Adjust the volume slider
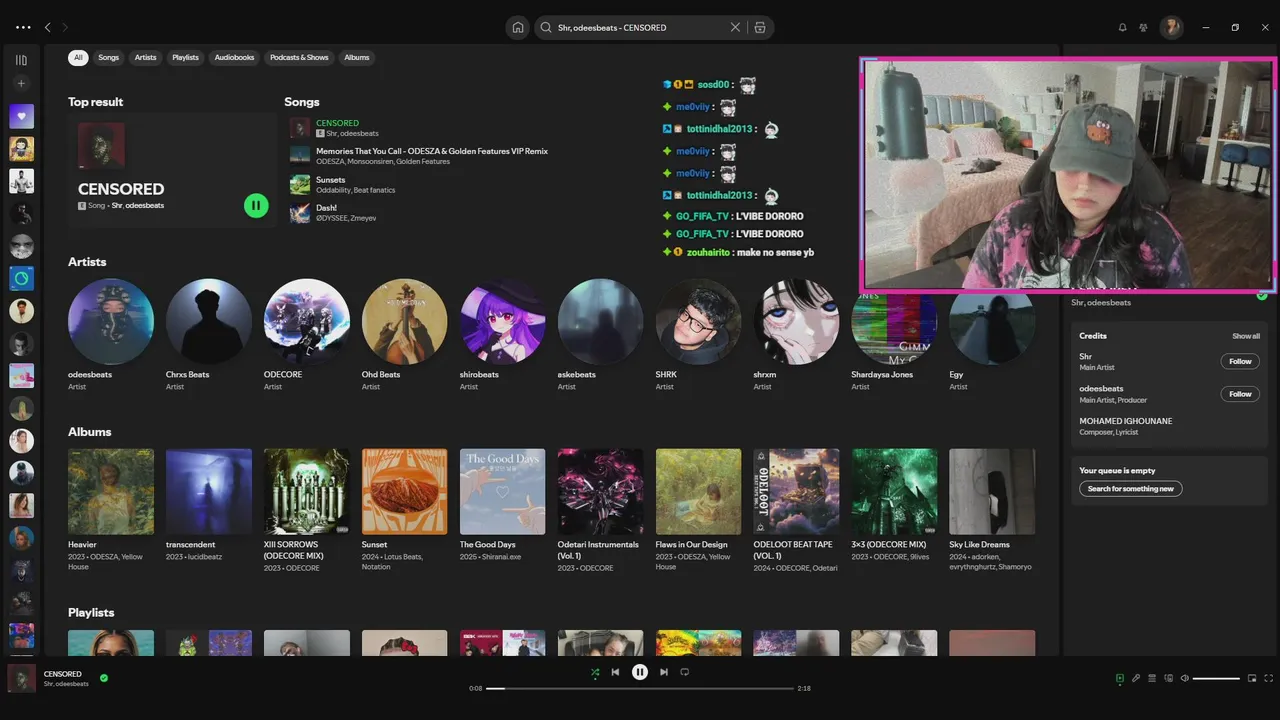This screenshot has height=720, width=1280. pyautogui.click(x=1216, y=678)
